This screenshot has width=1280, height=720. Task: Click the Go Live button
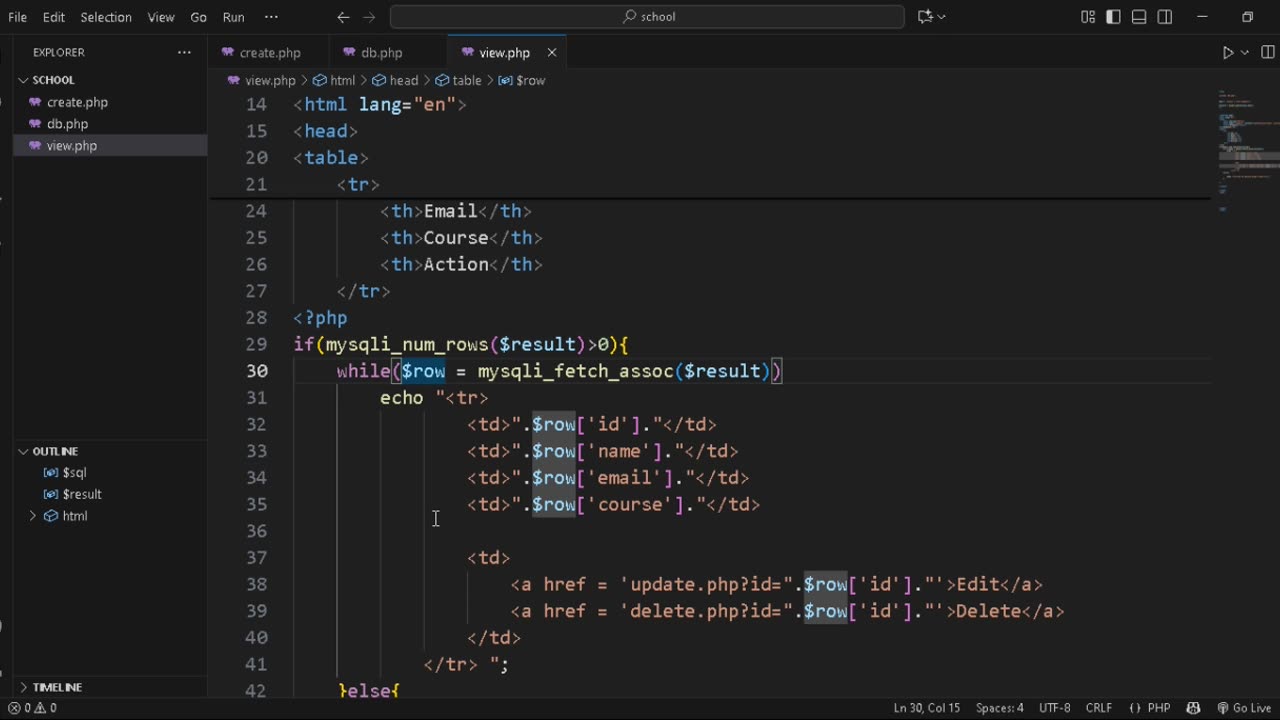1244,708
